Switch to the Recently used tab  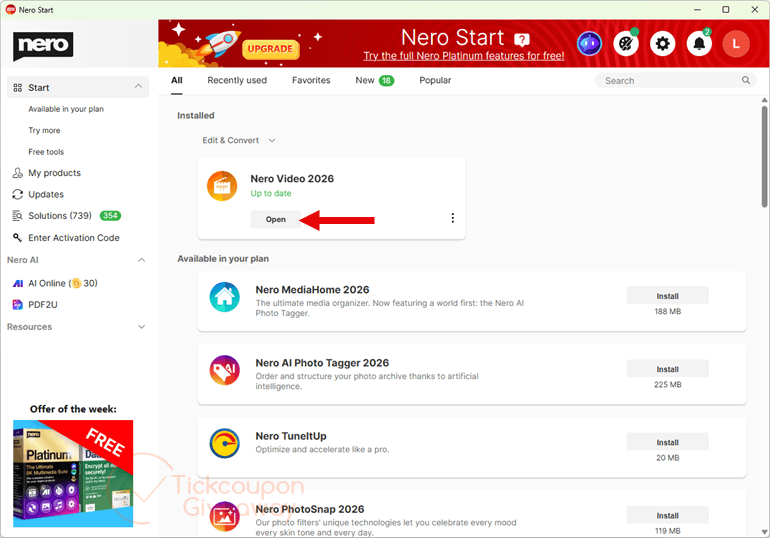click(x=237, y=80)
